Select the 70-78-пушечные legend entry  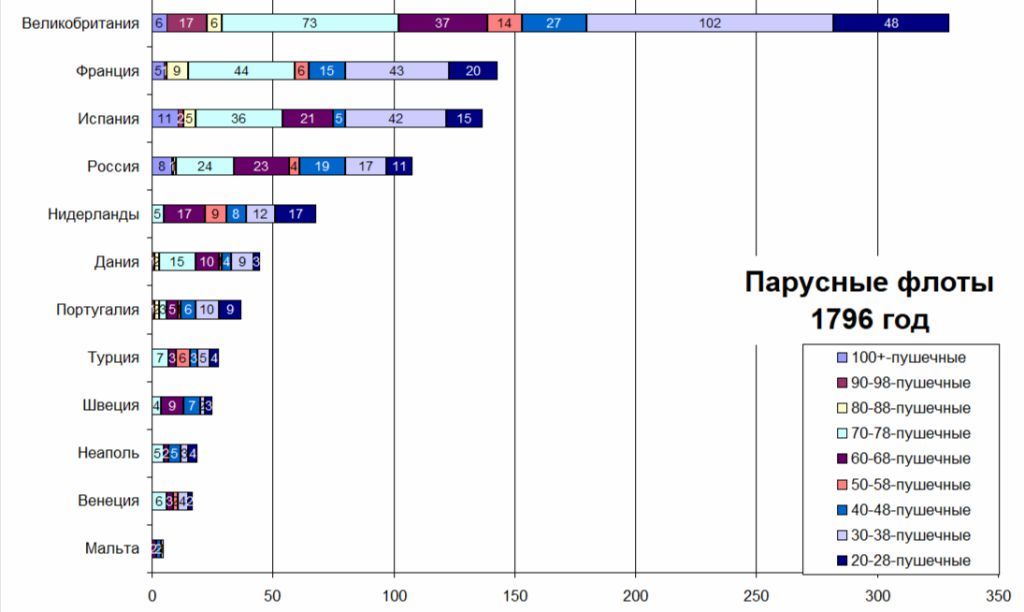pyautogui.click(x=903, y=434)
